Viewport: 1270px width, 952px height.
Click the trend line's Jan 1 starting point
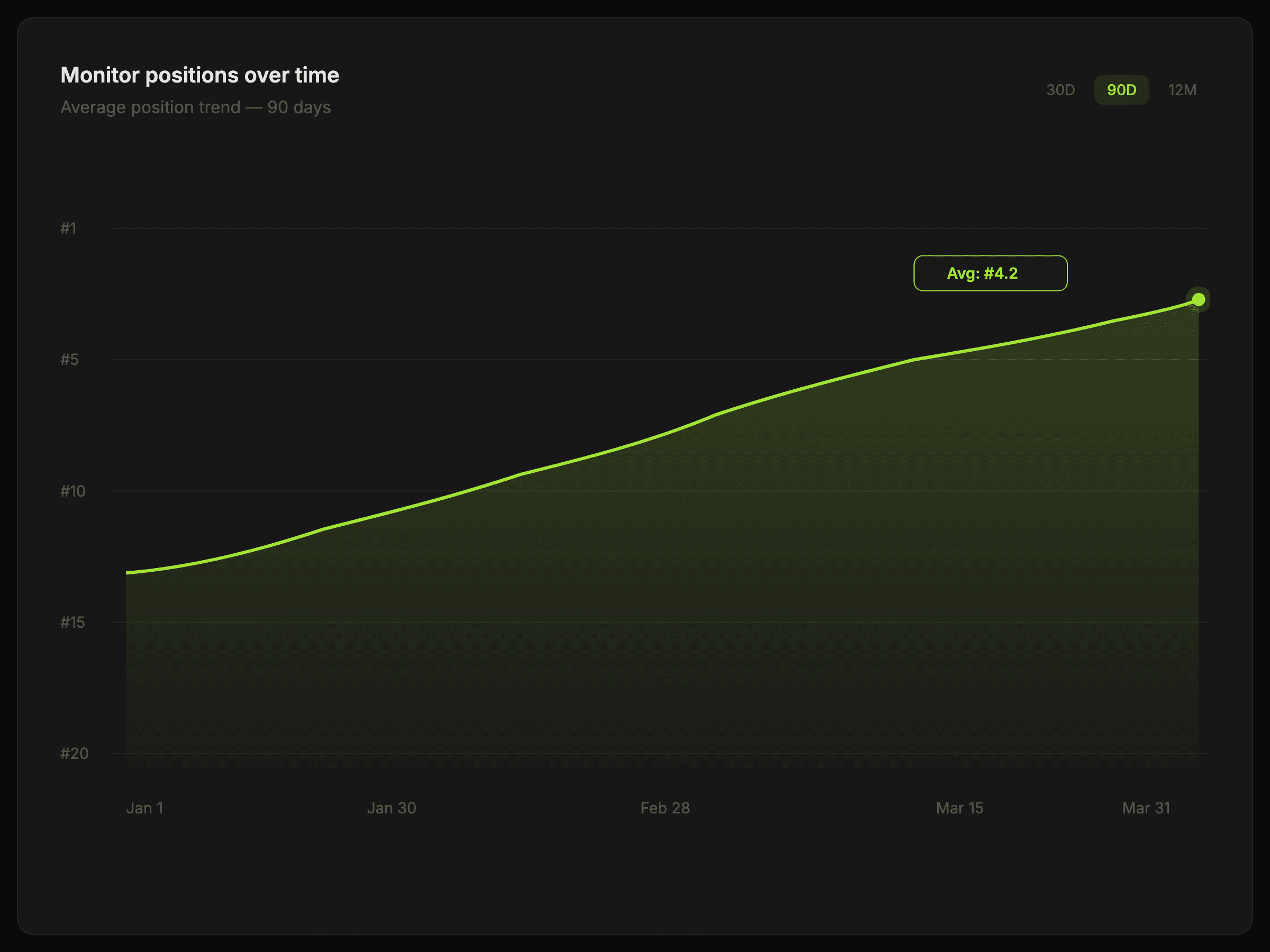coord(128,573)
